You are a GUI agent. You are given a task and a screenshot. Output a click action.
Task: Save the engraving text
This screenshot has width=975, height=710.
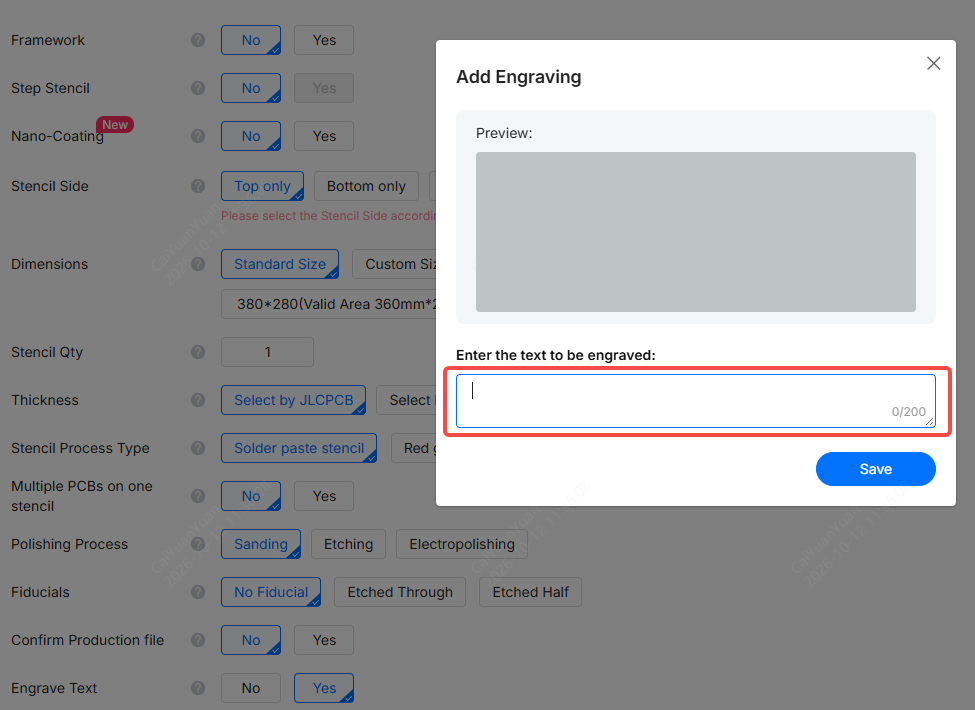(x=876, y=469)
